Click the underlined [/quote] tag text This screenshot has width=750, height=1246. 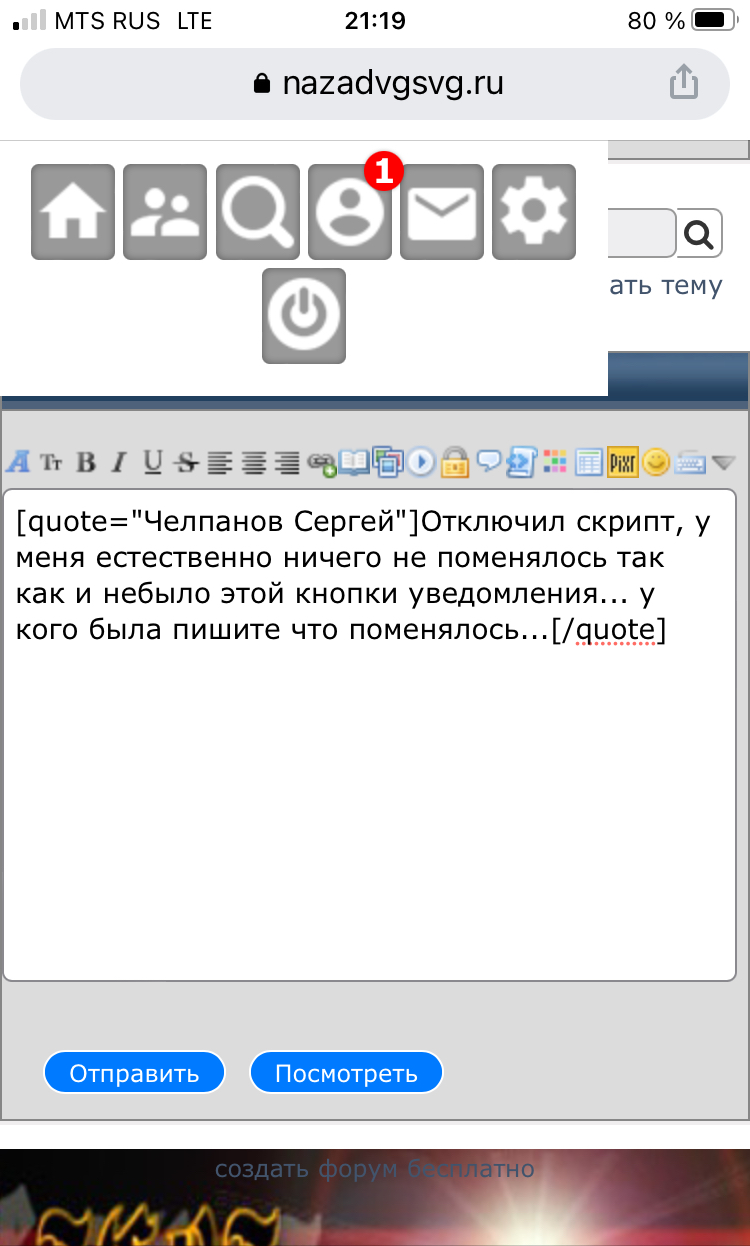click(609, 631)
